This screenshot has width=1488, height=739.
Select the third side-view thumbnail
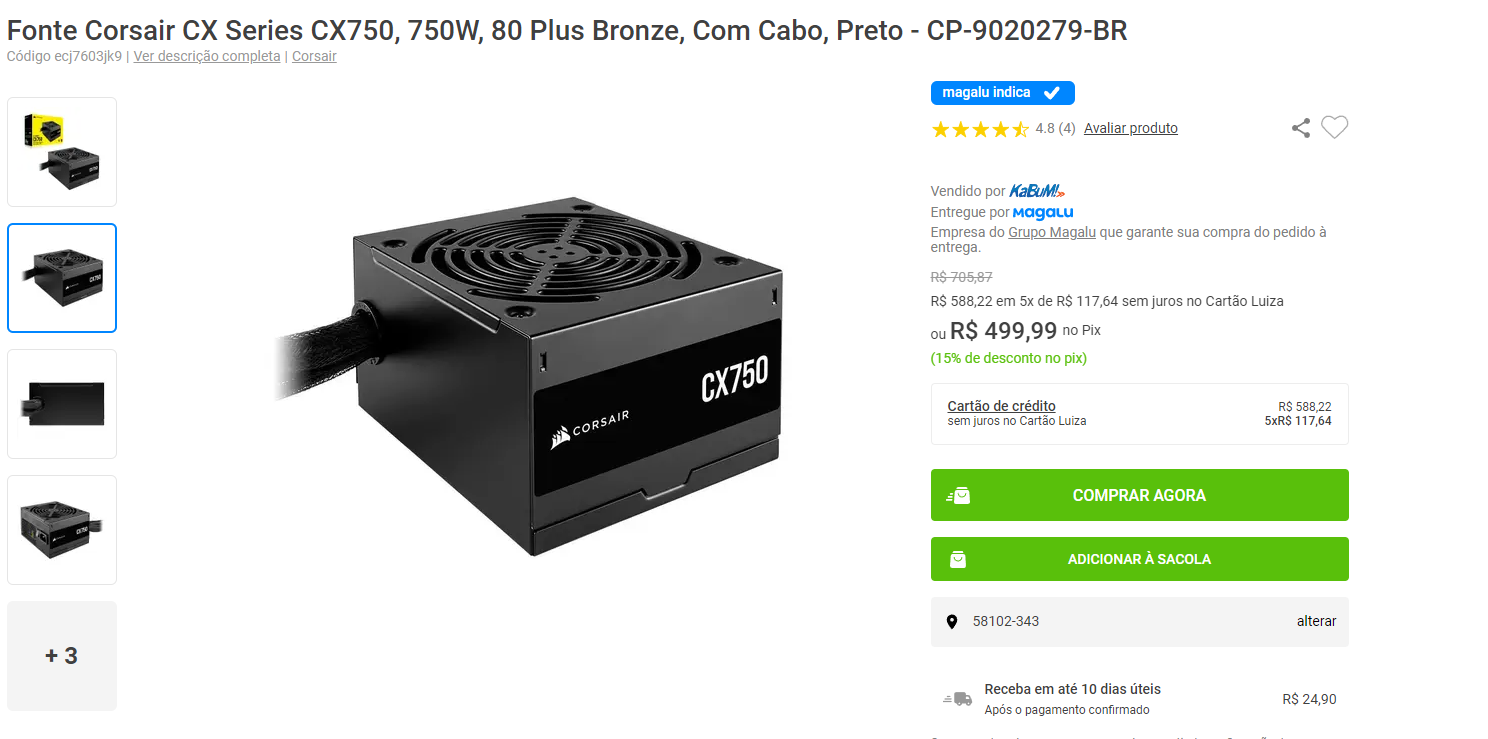click(62, 404)
